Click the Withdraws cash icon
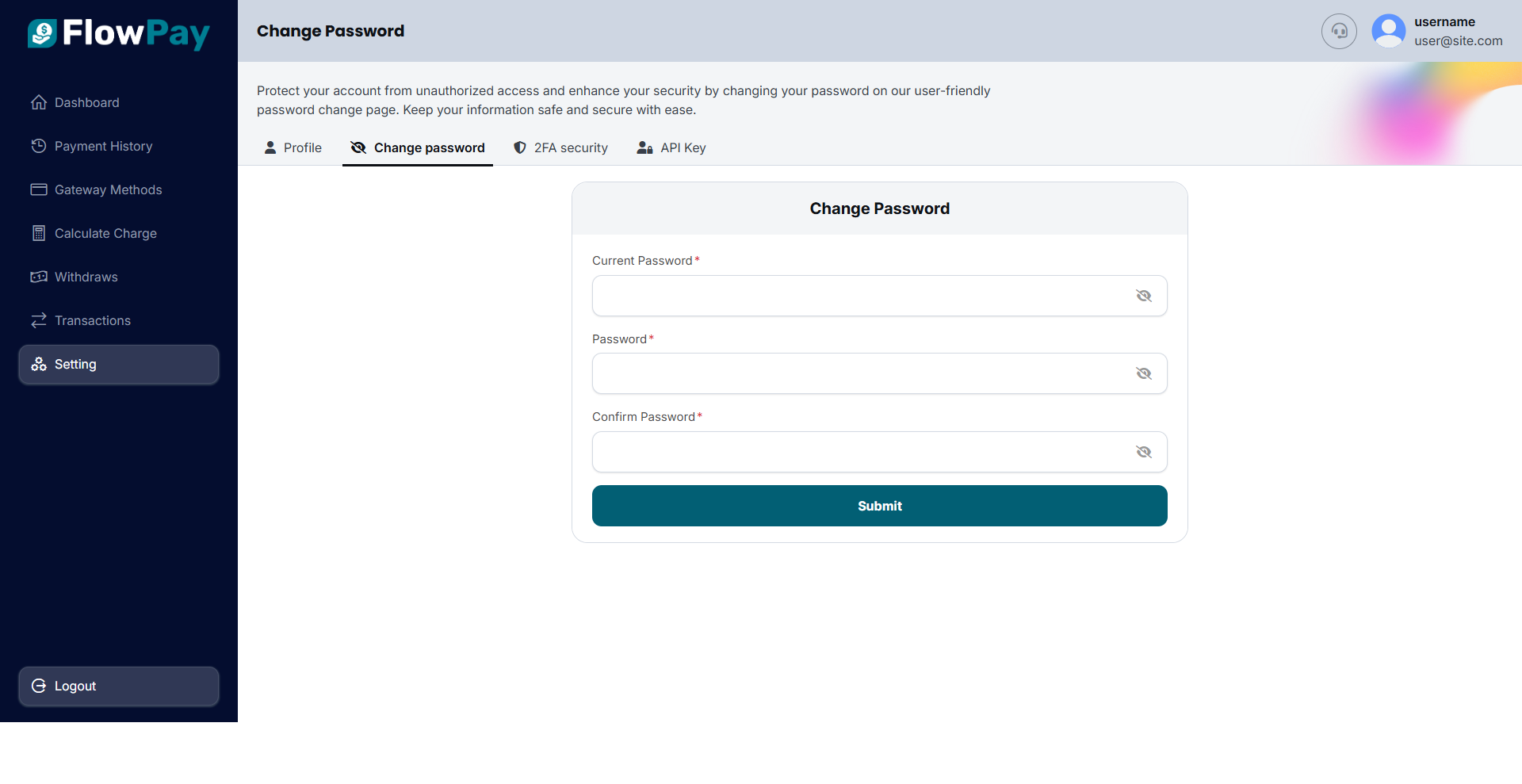Screen dimensions: 1522x784 pyautogui.click(x=39, y=277)
